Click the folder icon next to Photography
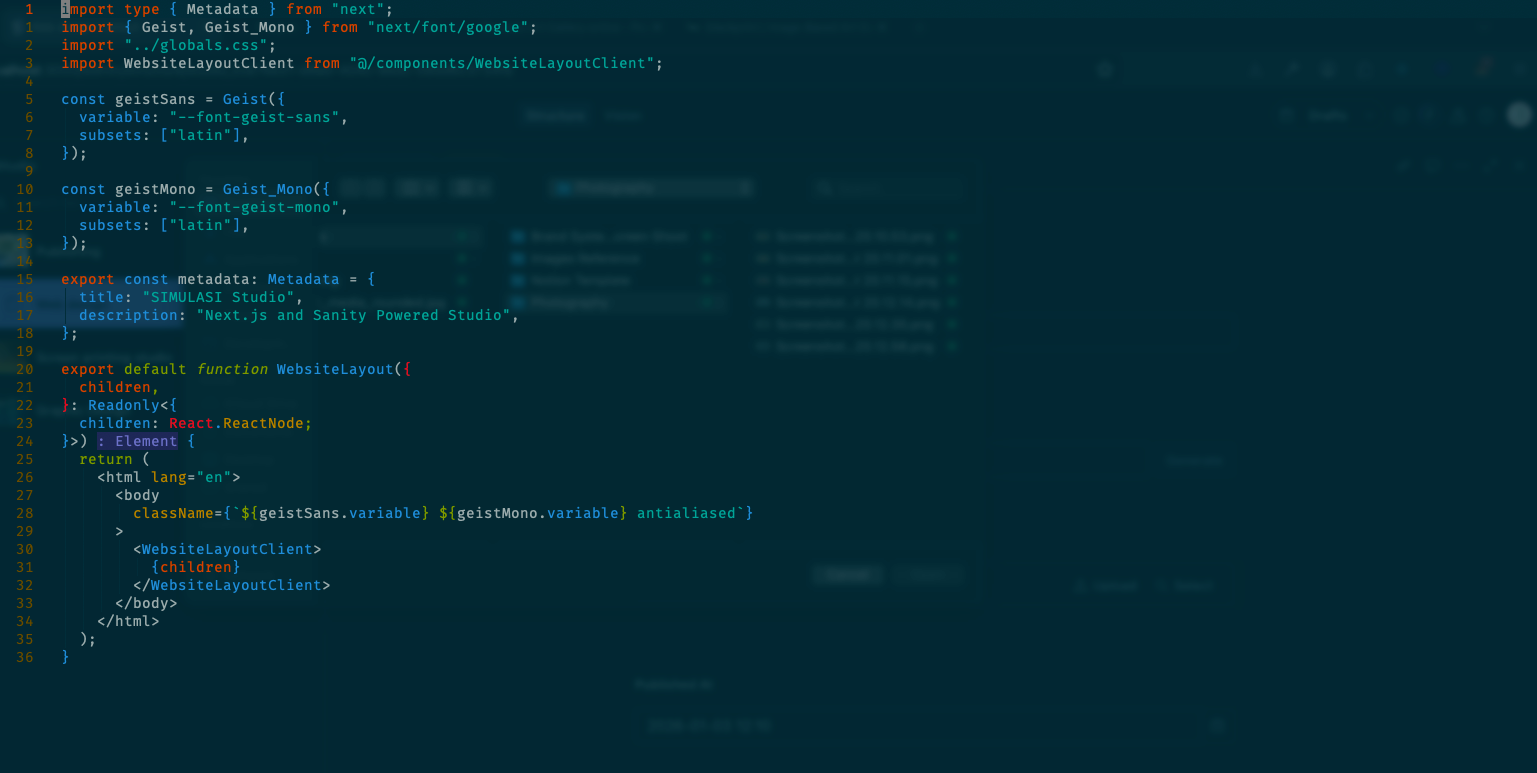 click(x=518, y=303)
